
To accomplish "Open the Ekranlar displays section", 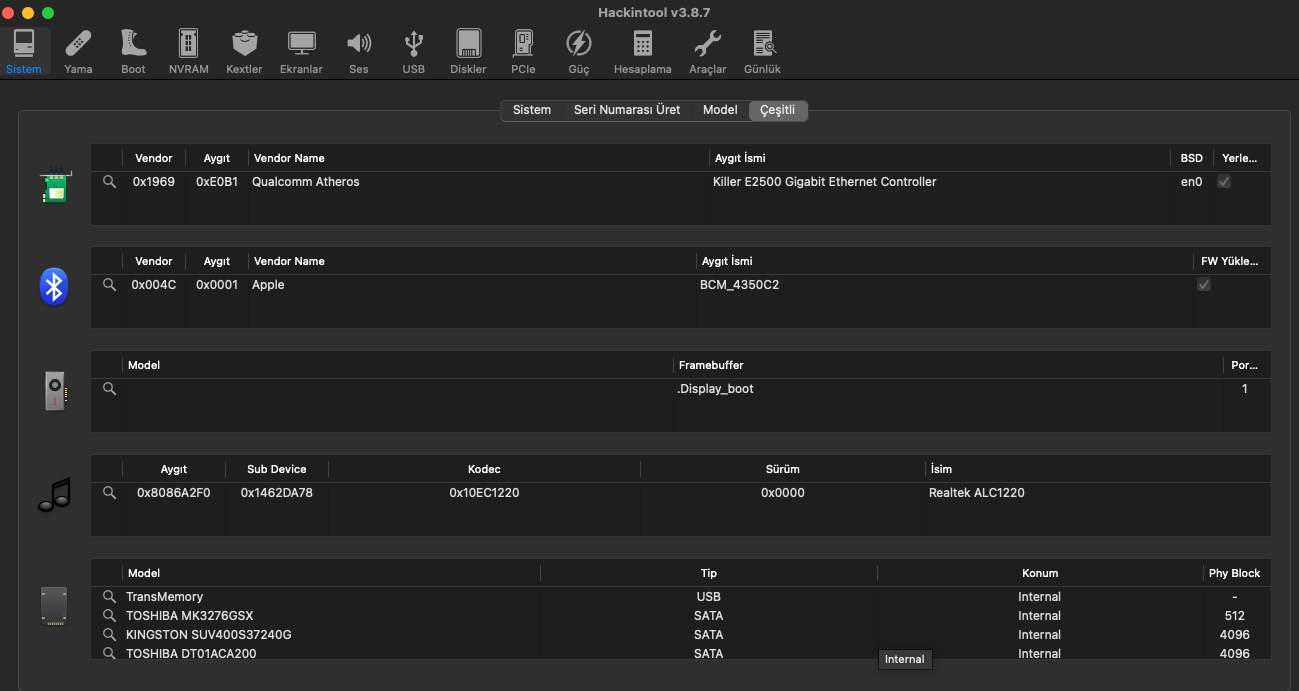I will click(301, 51).
